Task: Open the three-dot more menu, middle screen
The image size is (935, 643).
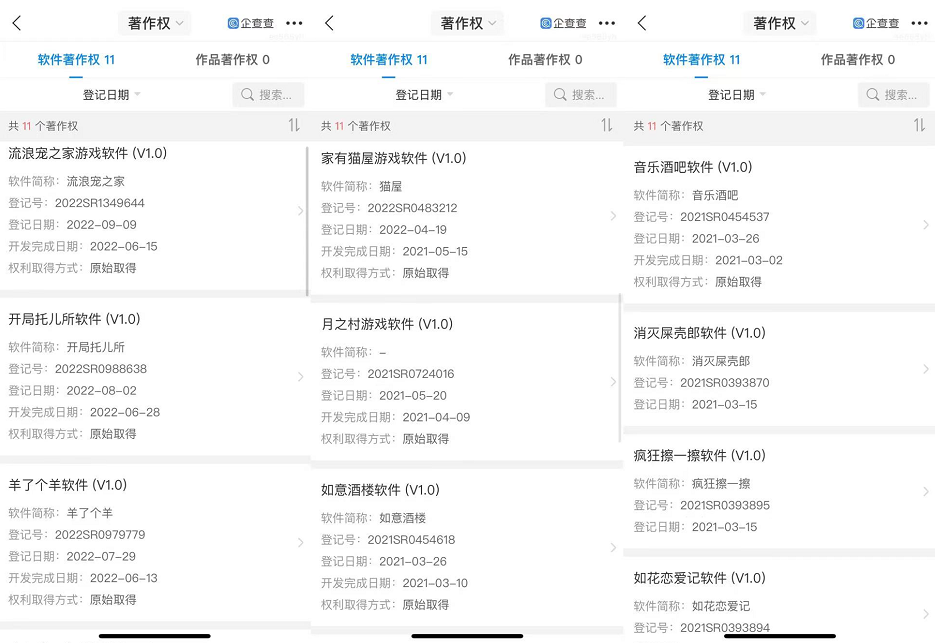Action: (x=606, y=23)
